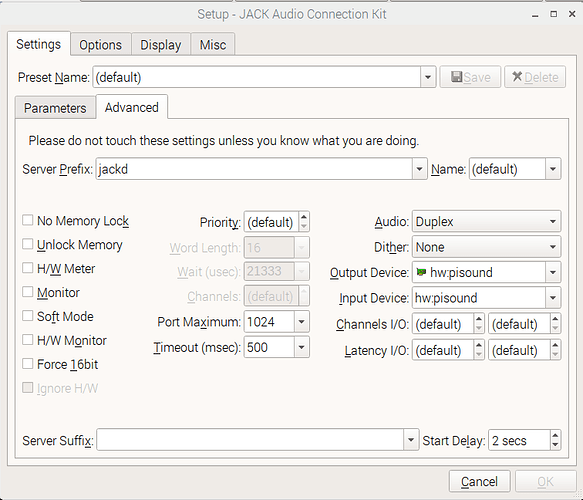Image resolution: width=583 pixels, height=500 pixels.
Task: Maximize the JACK Setup window
Action: tap(554, 14)
